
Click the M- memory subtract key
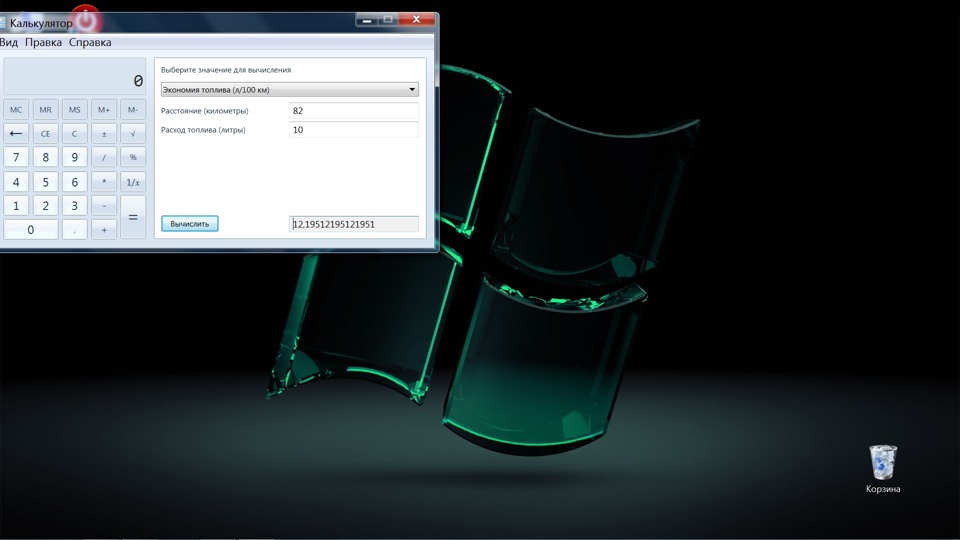pos(133,110)
